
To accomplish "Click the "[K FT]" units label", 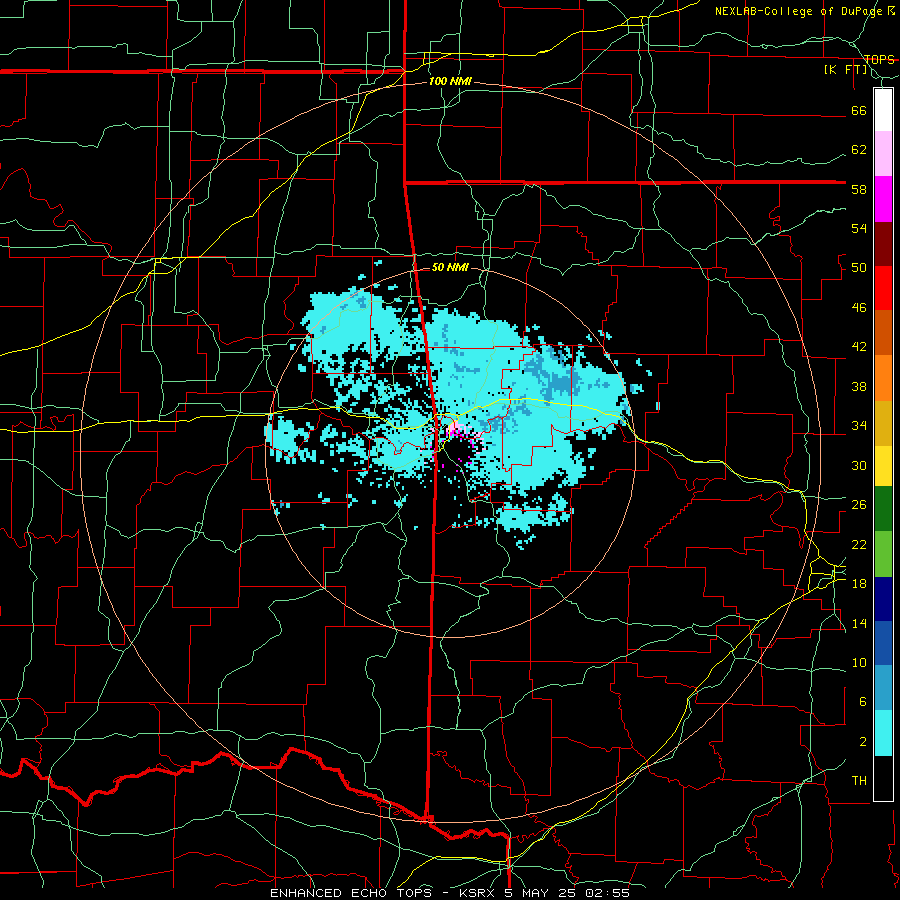I will coord(846,69).
